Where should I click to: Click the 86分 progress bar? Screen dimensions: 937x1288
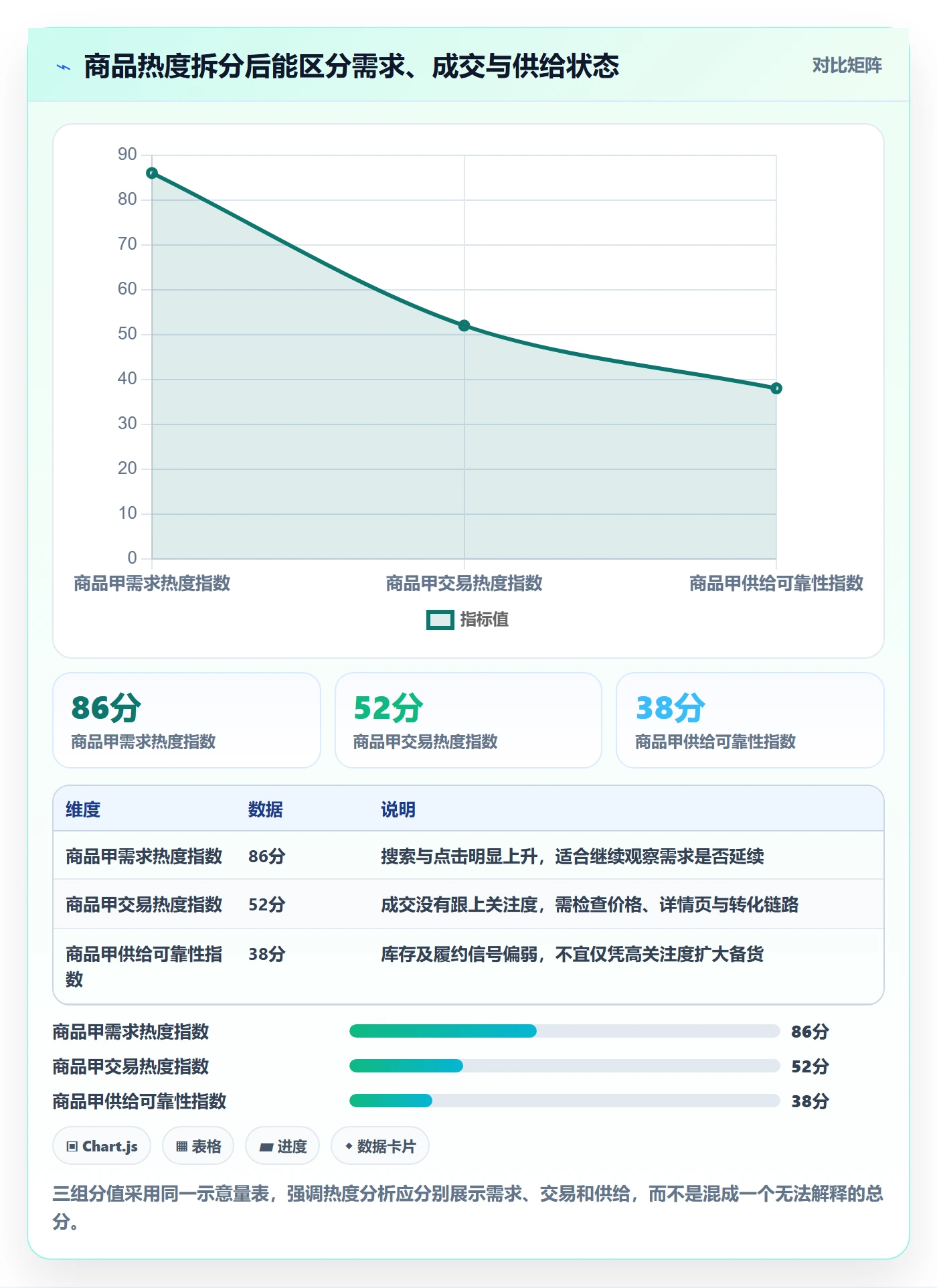[564, 1031]
